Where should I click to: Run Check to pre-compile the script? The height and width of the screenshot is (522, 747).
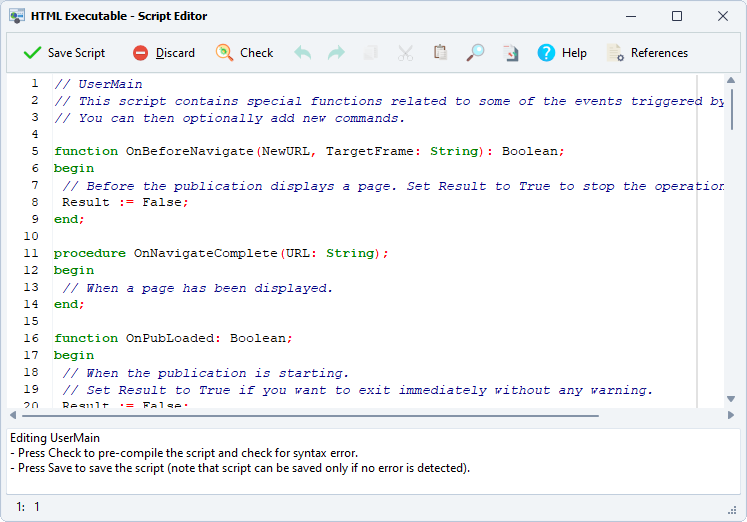(245, 53)
